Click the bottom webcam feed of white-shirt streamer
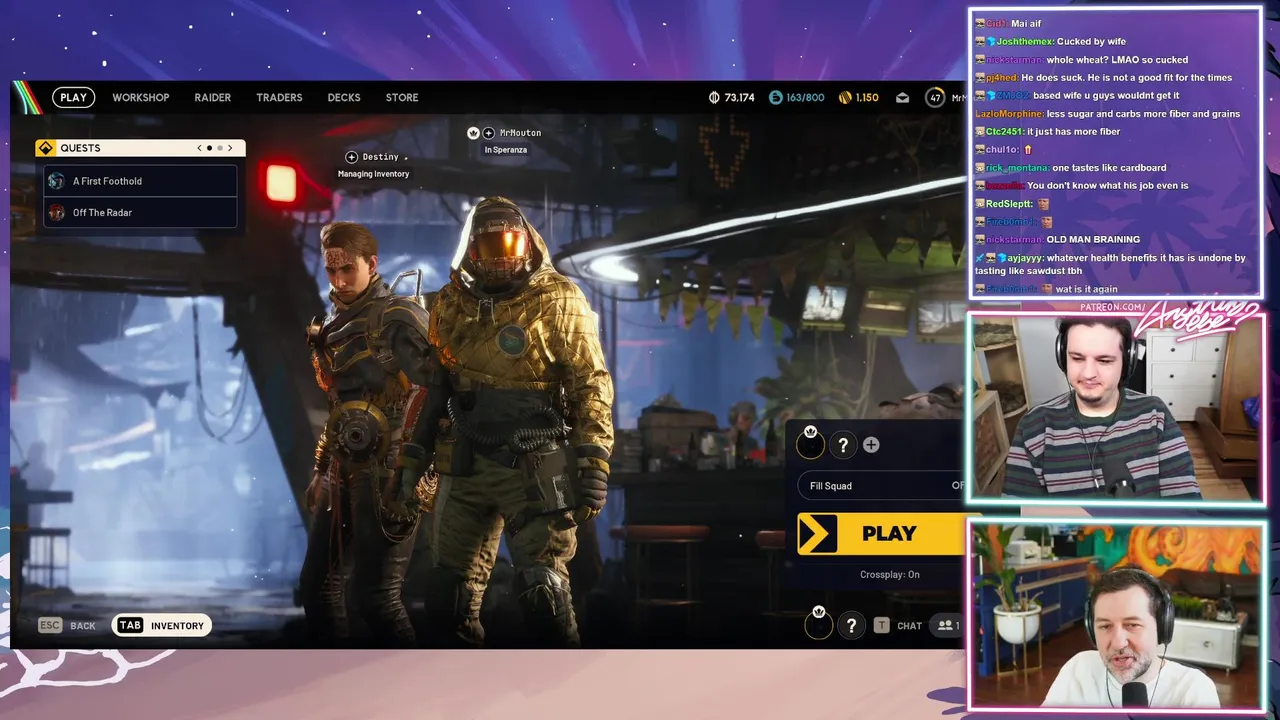1280x720 pixels. click(x=1116, y=615)
